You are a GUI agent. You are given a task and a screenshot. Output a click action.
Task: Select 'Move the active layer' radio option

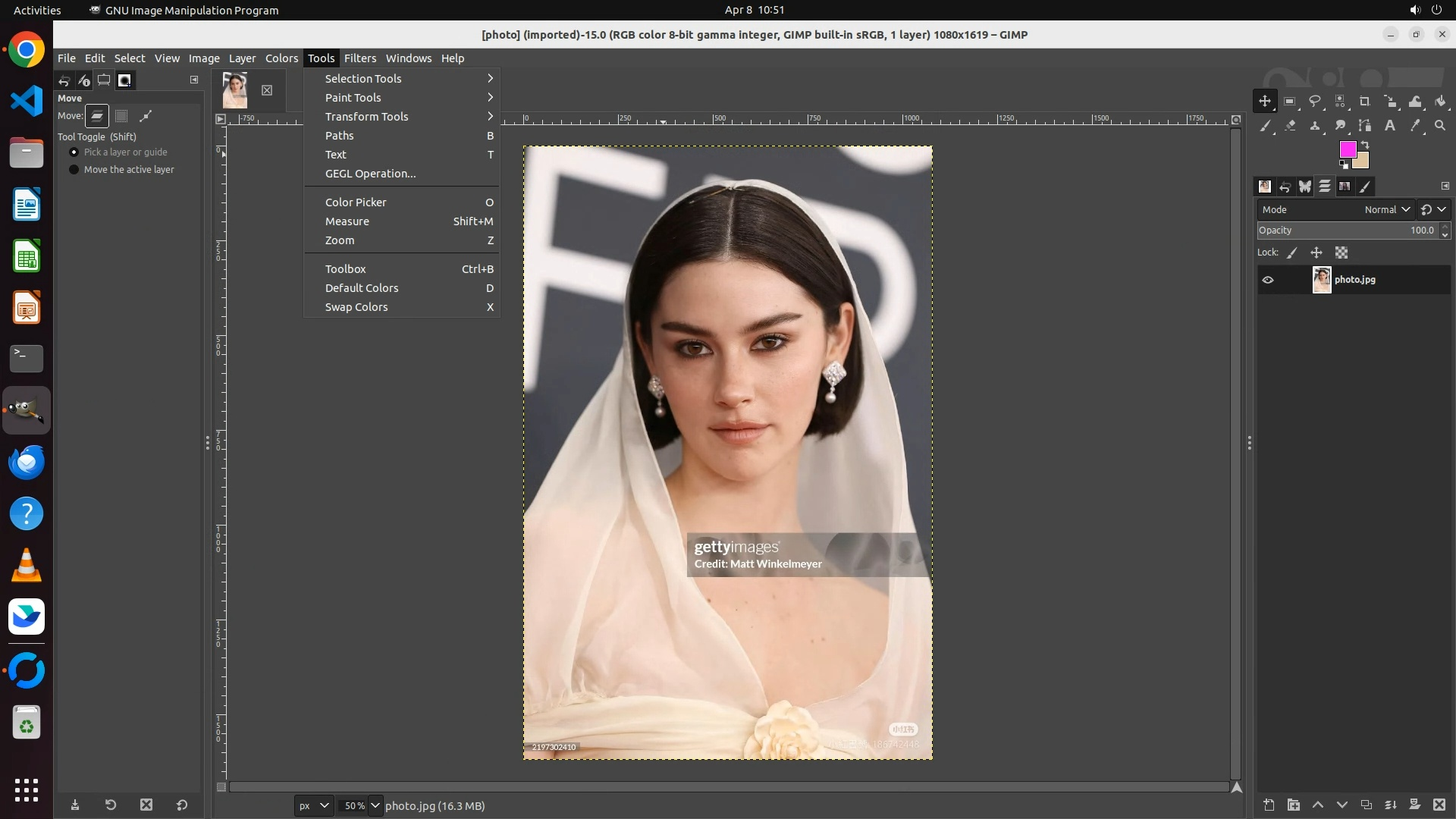pos(74,170)
